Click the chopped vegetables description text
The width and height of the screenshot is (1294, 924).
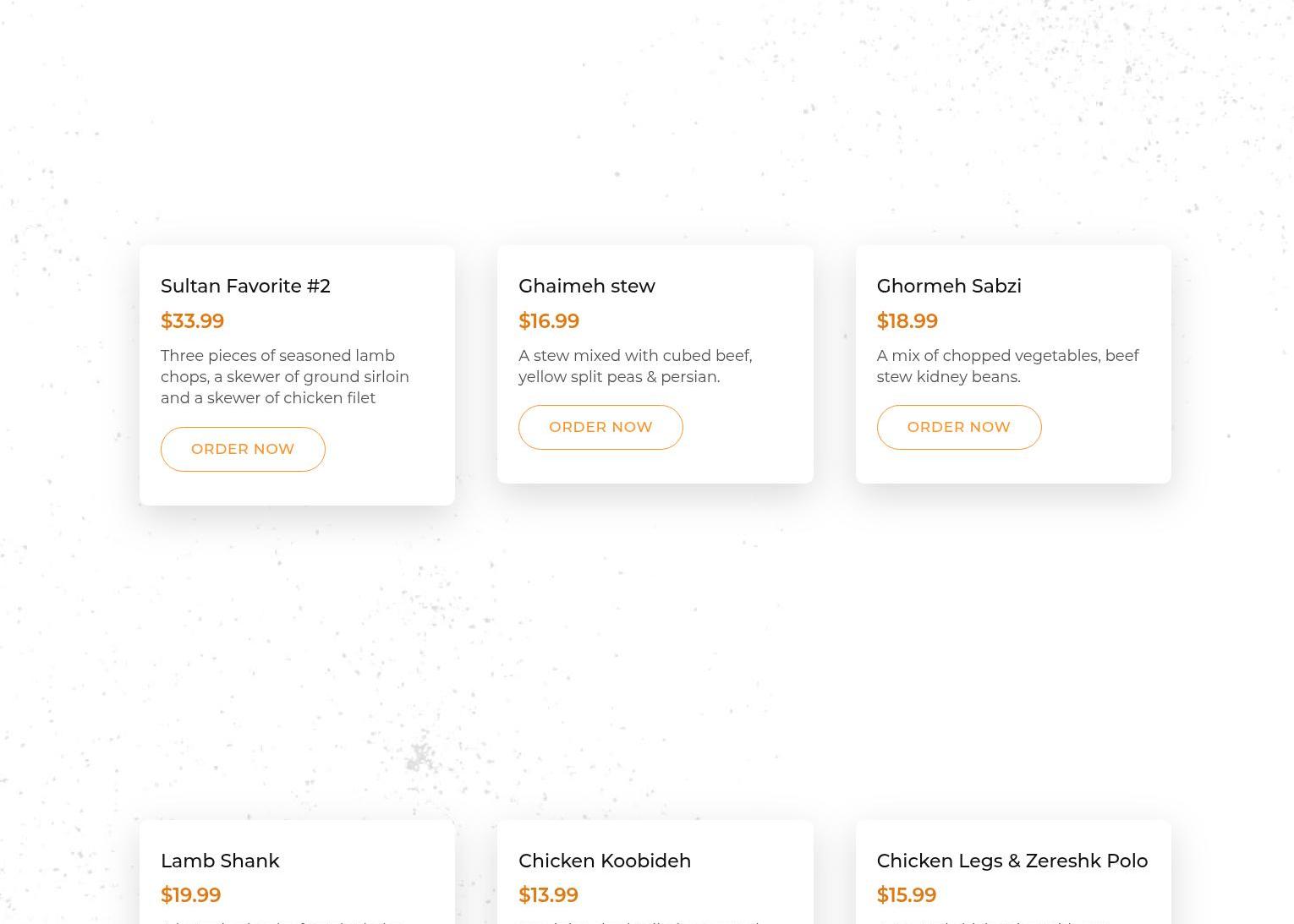(1006, 366)
